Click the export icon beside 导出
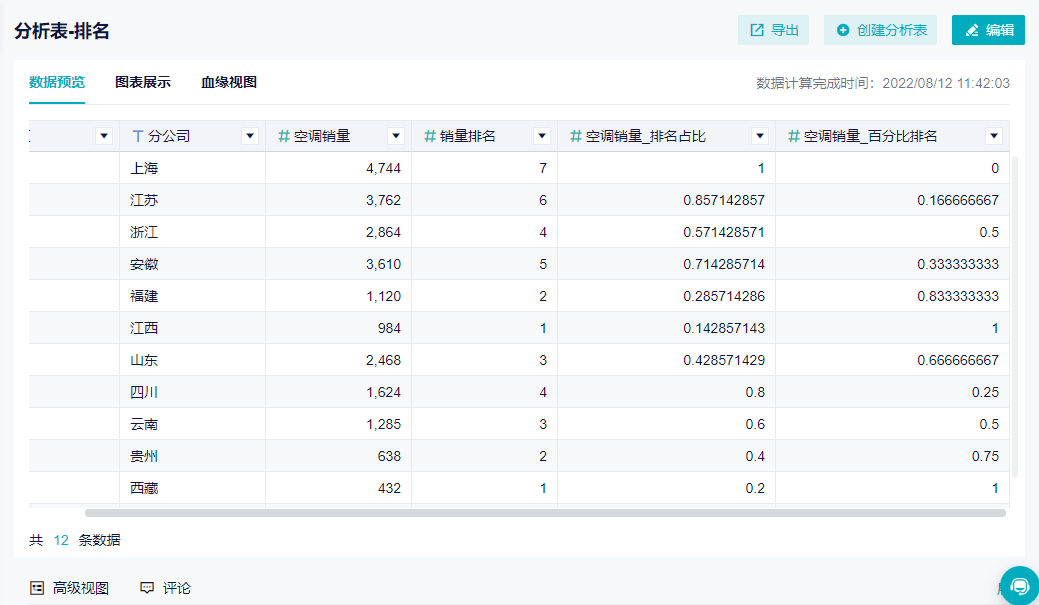The width and height of the screenshot is (1039, 605). point(757,30)
